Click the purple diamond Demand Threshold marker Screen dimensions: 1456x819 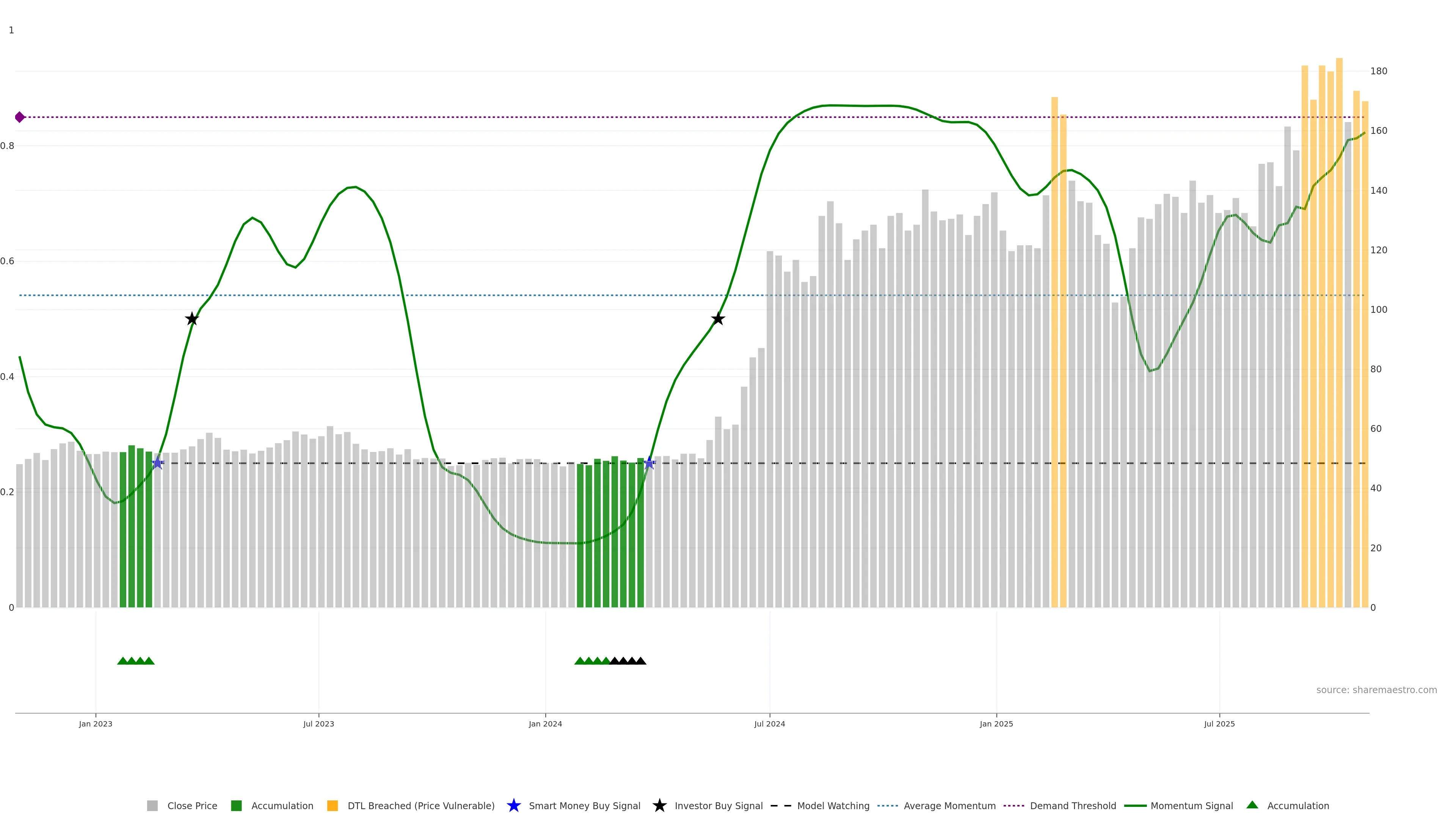pyautogui.click(x=20, y=117)
